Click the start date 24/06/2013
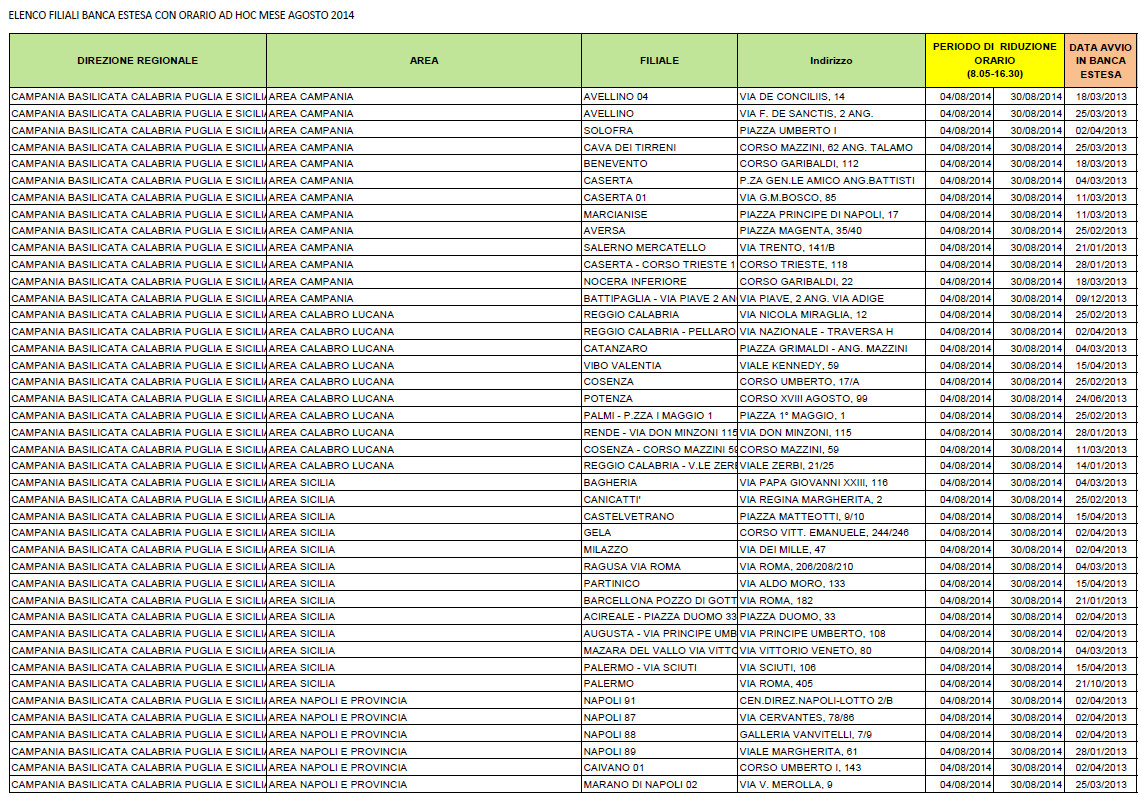 [x=1101, y=398]
